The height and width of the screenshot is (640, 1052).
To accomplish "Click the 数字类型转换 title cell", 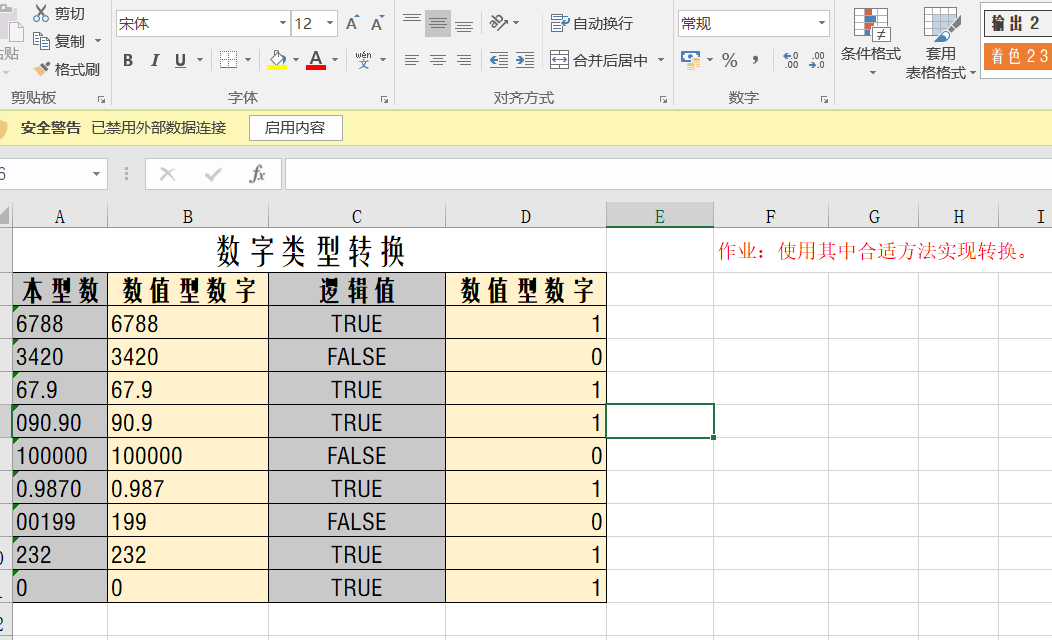I will [309, 250].
